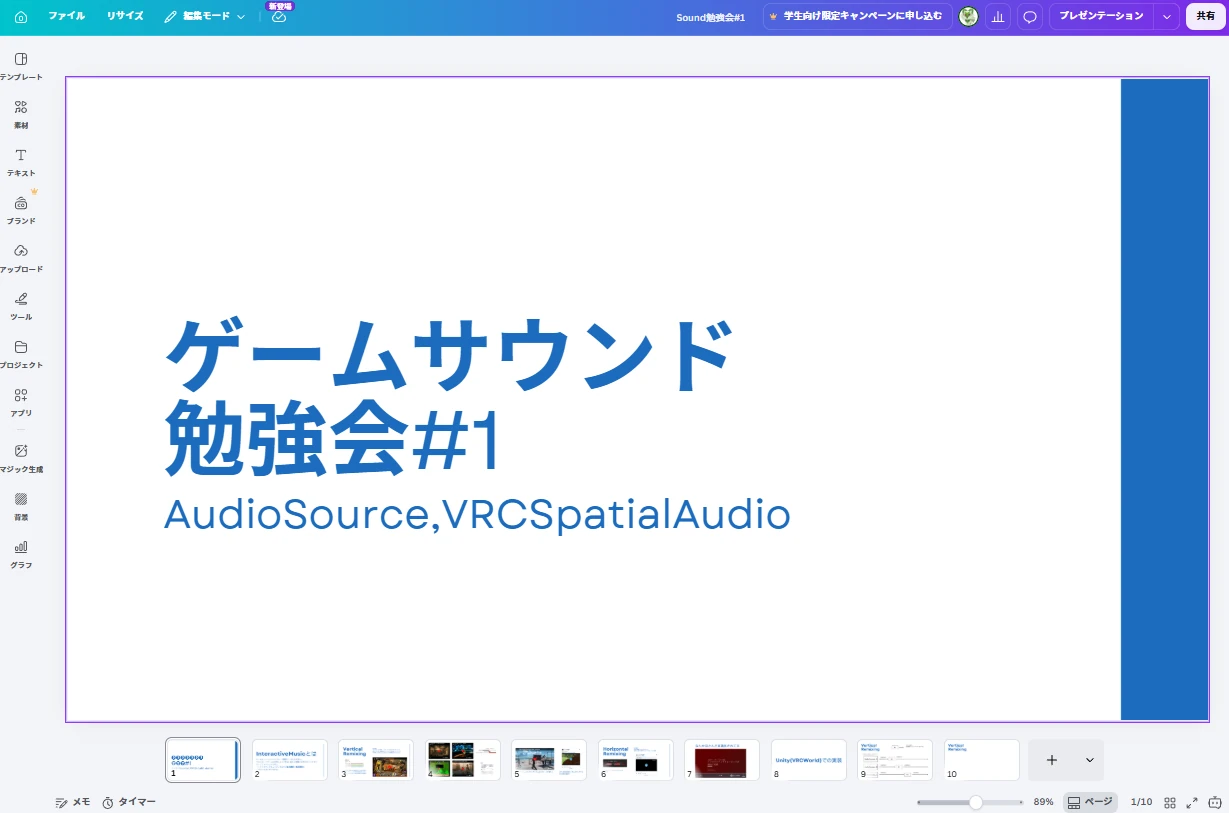The width and height of the screenshot is (1229, 813).
Task: Open the analytics chart icon
Action: pyautogui.click(x=997, y=17)
